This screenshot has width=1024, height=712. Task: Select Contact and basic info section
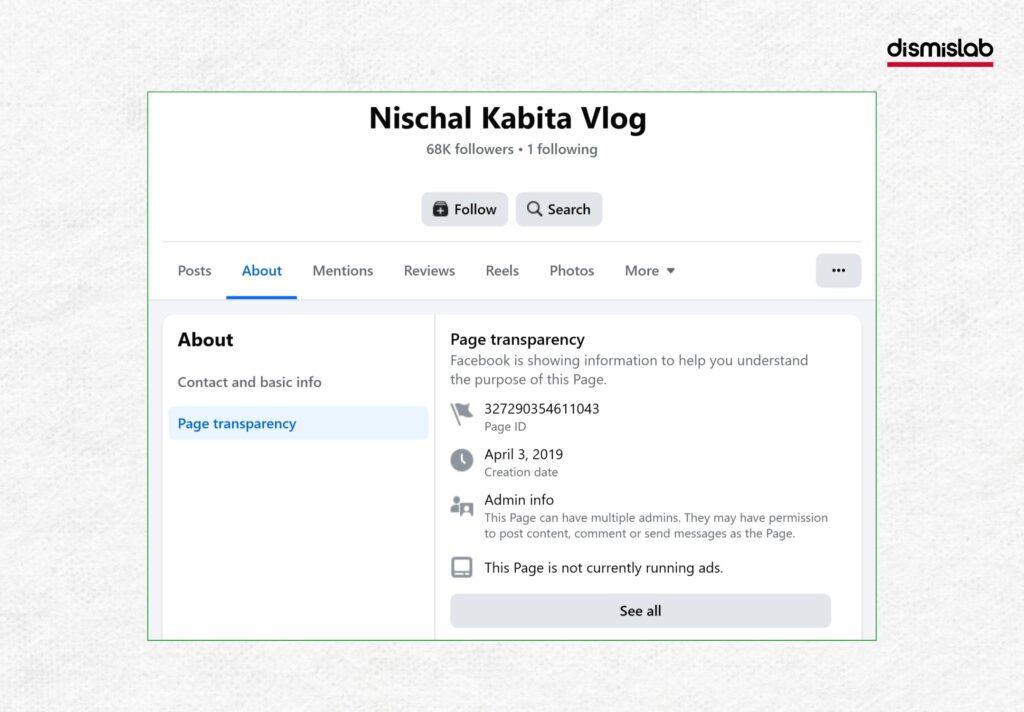pos(249,382)
